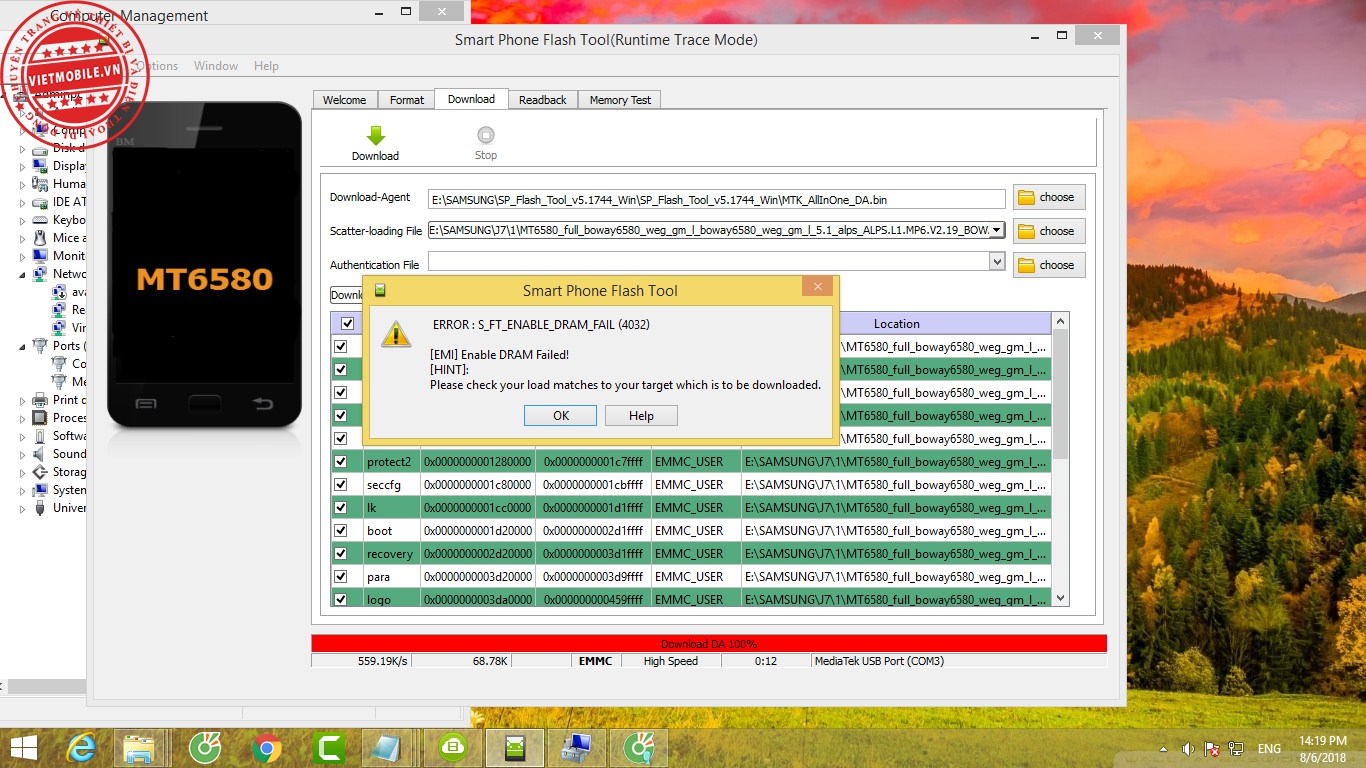Click choose button for Scatter-loading File
This screenshot has height=768, width=1366.
coord(1049,231)
